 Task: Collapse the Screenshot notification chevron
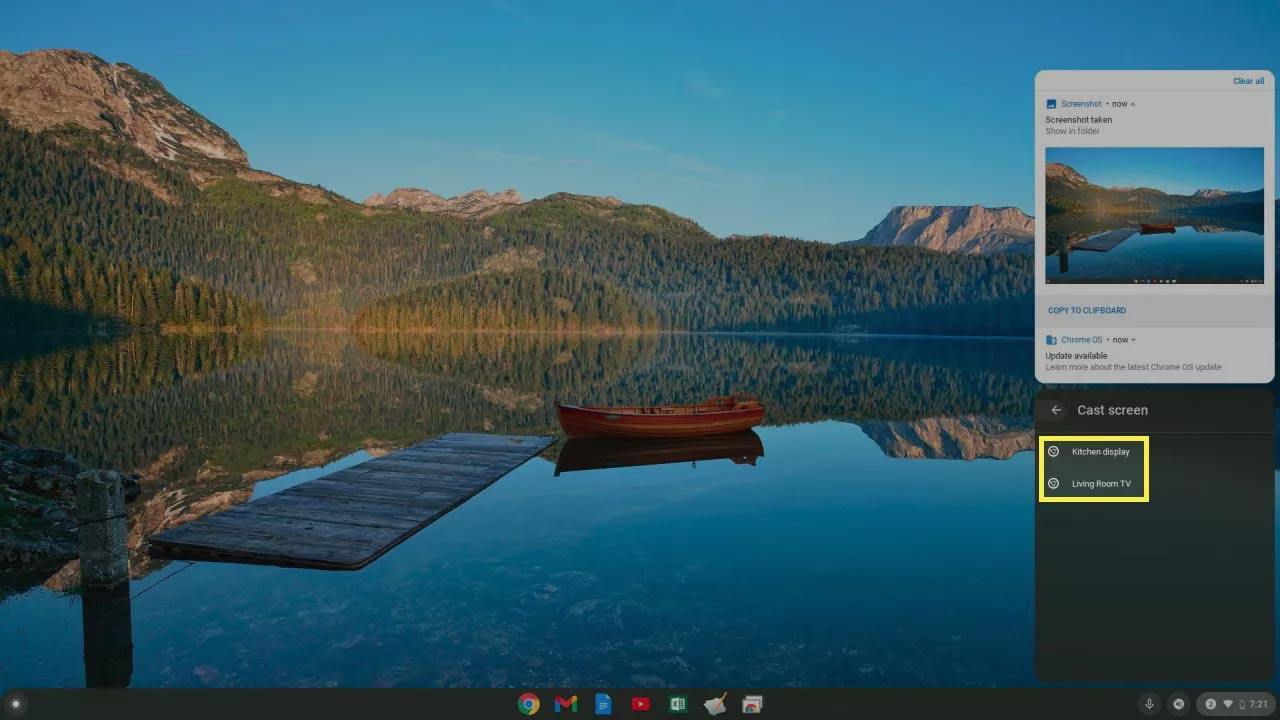coord(1133,104)
